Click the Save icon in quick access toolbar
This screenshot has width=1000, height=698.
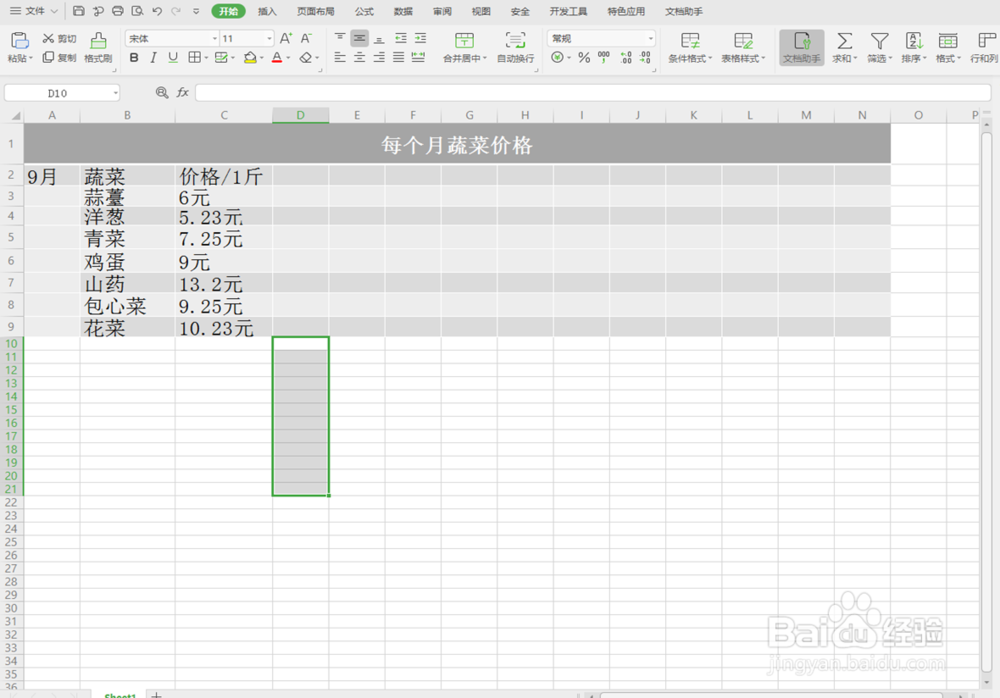point(78,11)
